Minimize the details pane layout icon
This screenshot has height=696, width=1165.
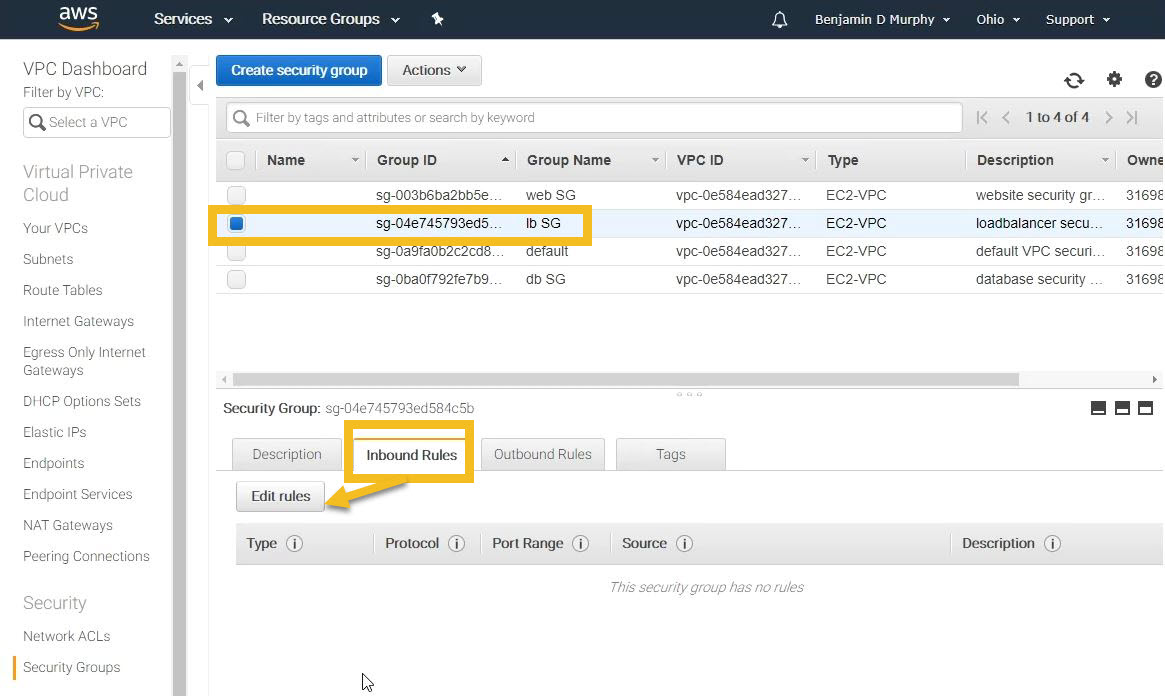(x=1098, y=408)
